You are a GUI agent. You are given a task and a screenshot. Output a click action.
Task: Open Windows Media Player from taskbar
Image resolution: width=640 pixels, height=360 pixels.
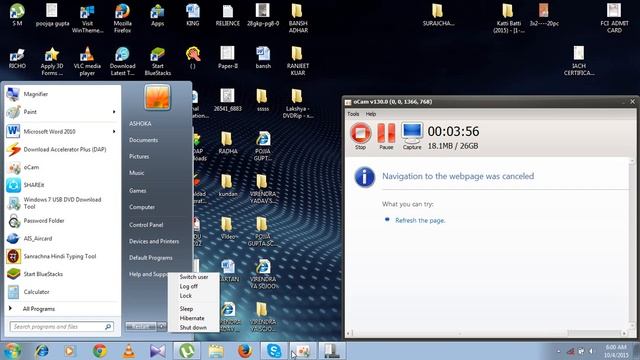click(70, 351)
